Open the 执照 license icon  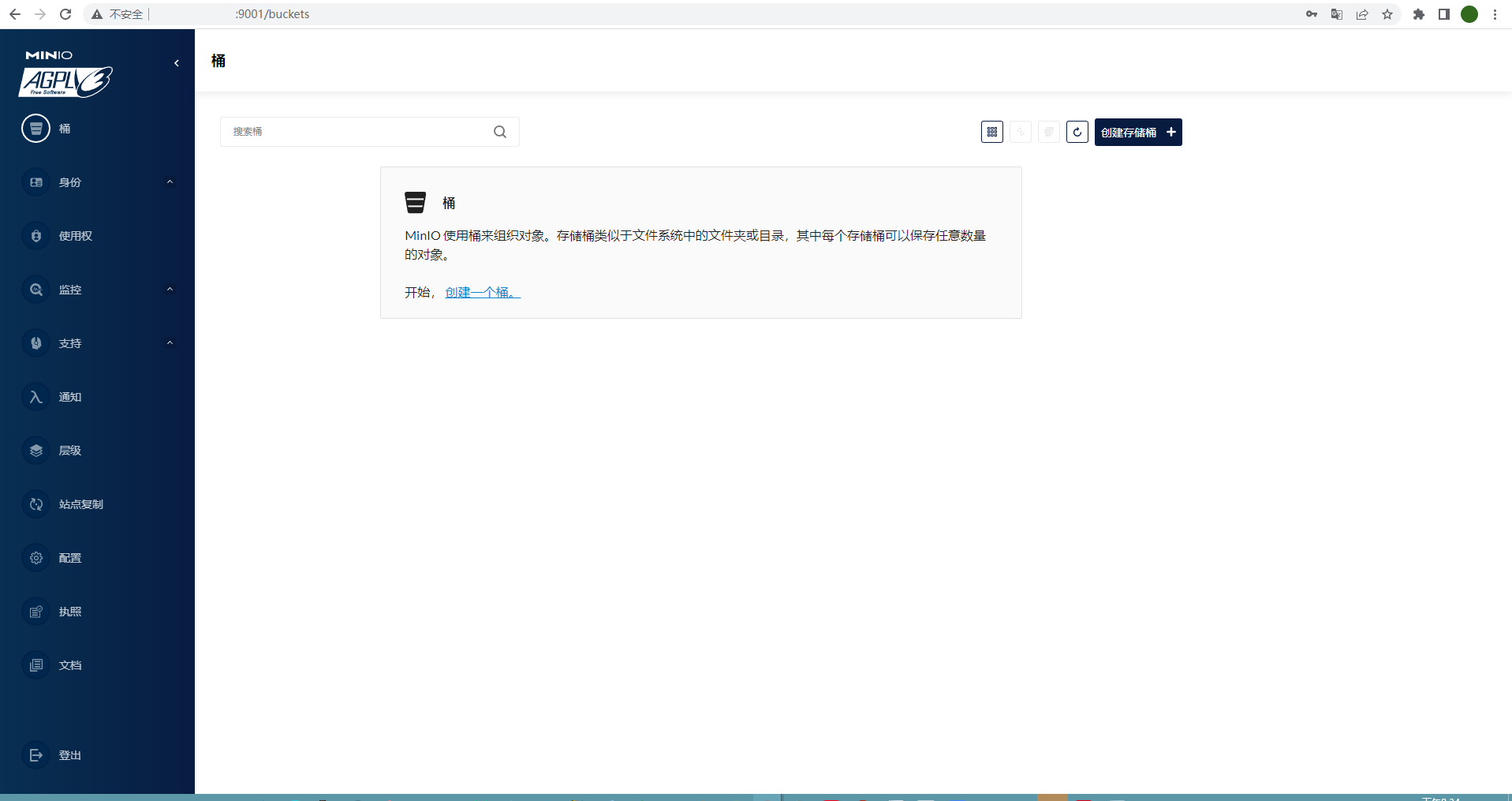(x=35, y=612)
